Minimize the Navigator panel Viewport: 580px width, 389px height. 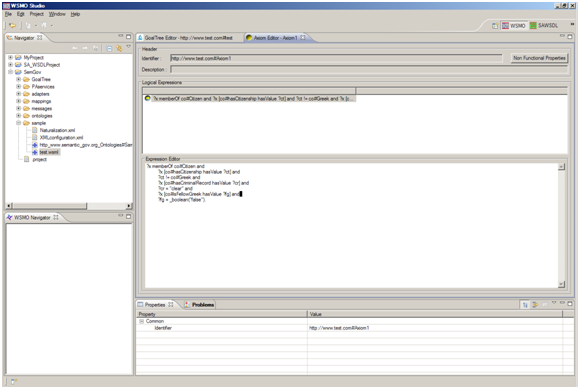pos(121,36)
